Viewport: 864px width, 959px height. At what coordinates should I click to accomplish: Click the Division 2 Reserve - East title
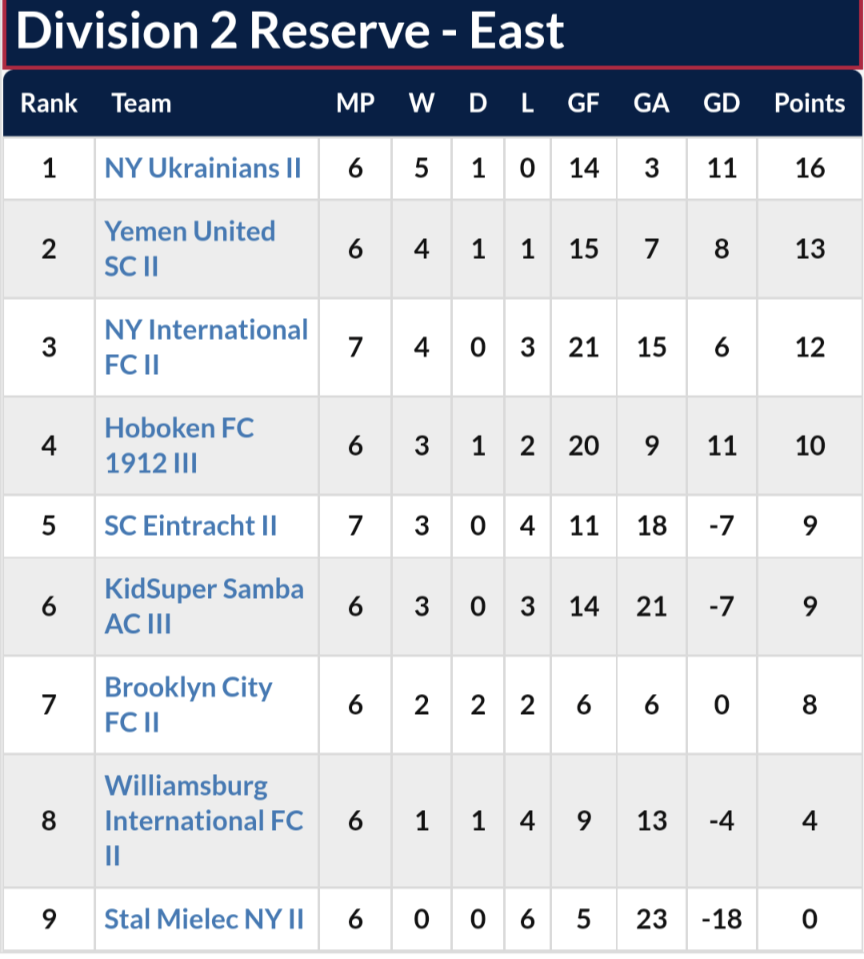pyautogui.click(x=290, y=31)
